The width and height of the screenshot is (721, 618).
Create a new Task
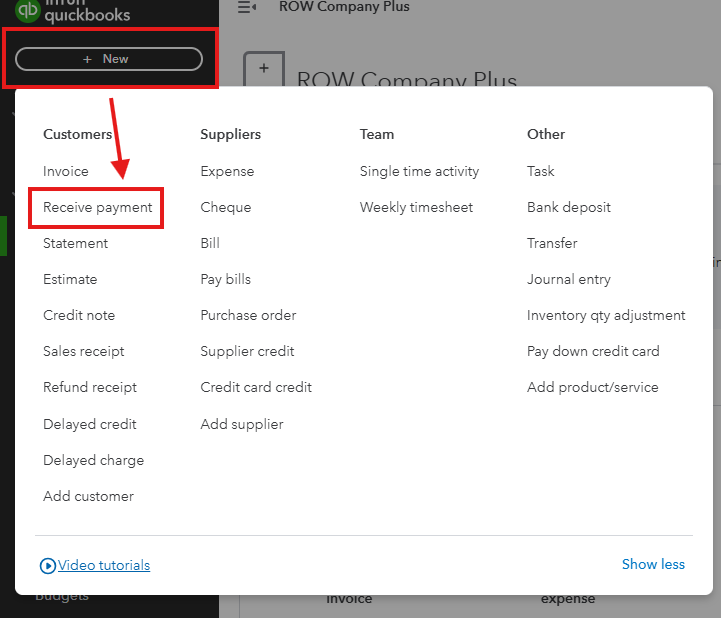click(x=541, y=171)
